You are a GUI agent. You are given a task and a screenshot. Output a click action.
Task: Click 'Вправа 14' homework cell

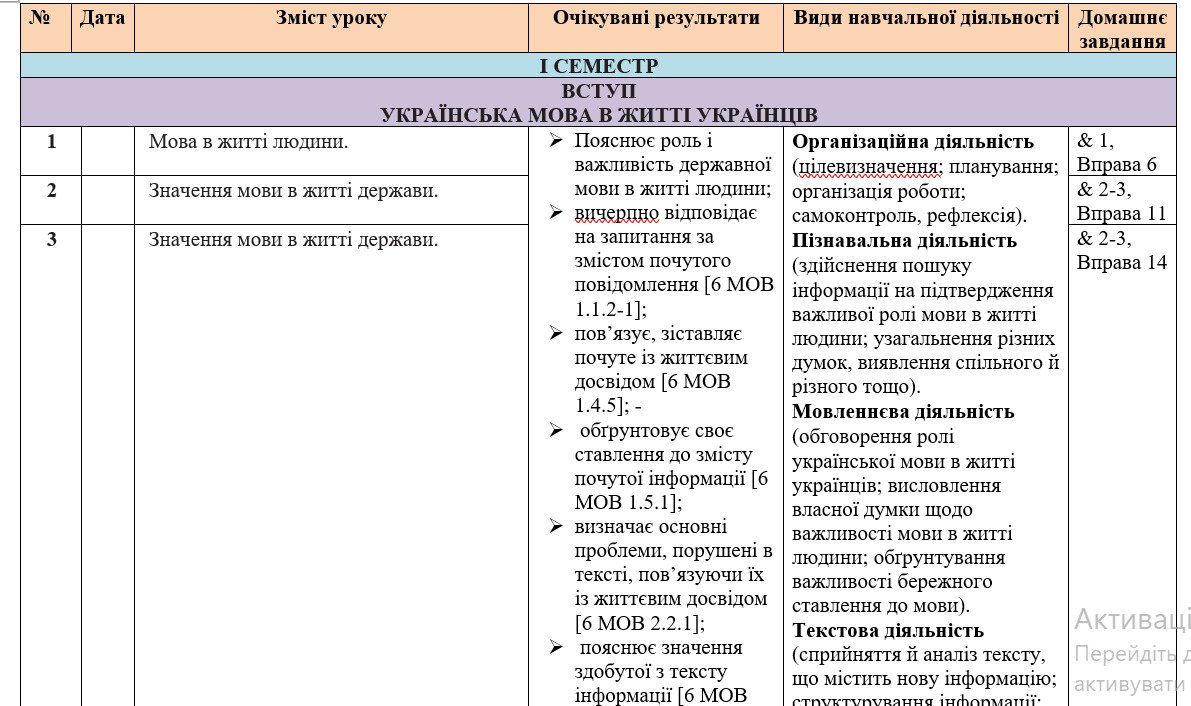coord(1121,262)
